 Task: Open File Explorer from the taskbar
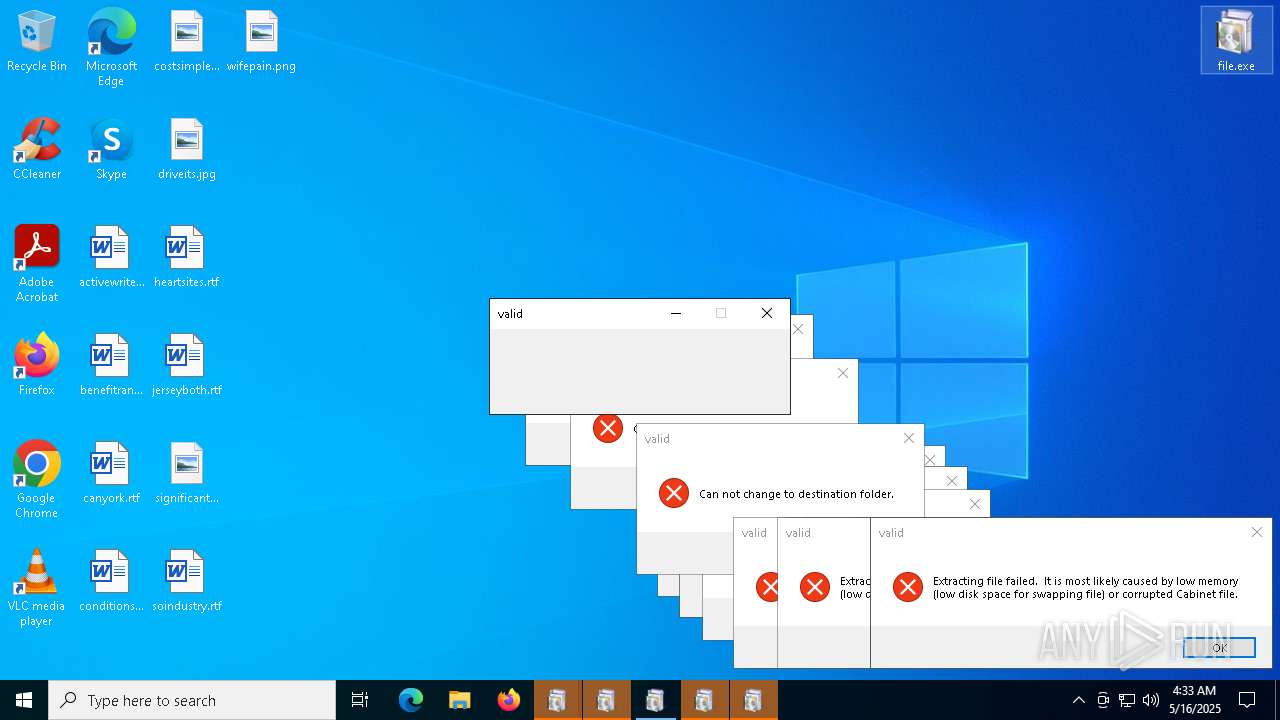(459, 700)
